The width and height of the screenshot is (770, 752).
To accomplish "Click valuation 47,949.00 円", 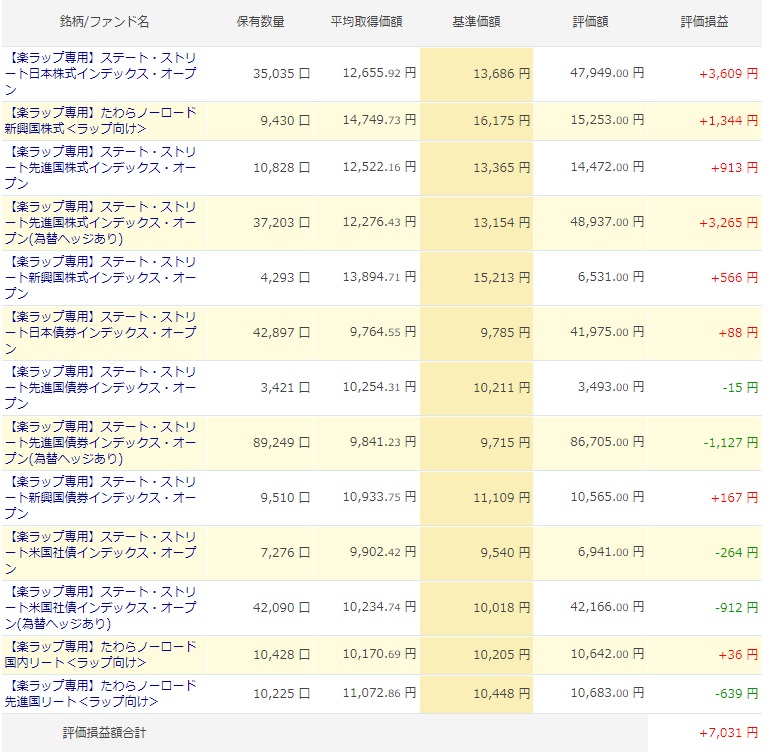I will pos(607,73).
